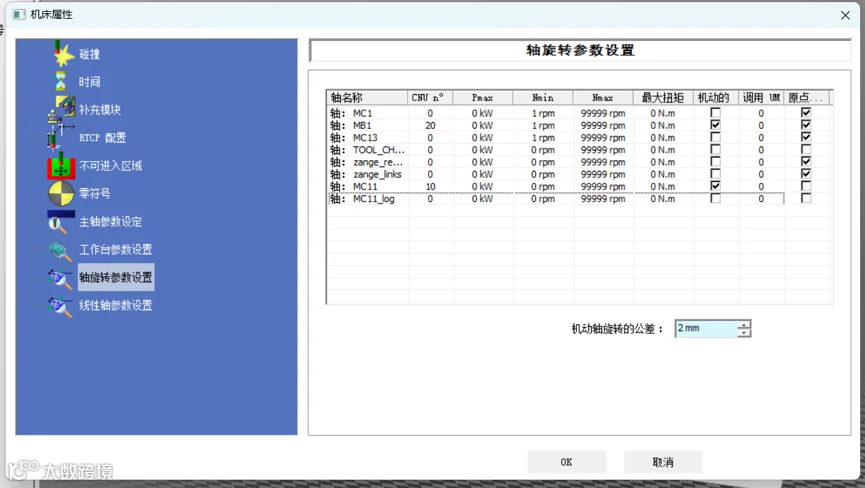Click the 轴旋转参数设置 sidebar icon
This screenshot has width=865, height=488.
point(60,277)
